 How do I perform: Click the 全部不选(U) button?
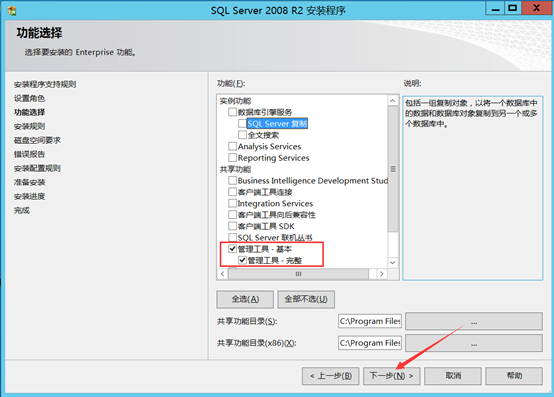(306, 299)
